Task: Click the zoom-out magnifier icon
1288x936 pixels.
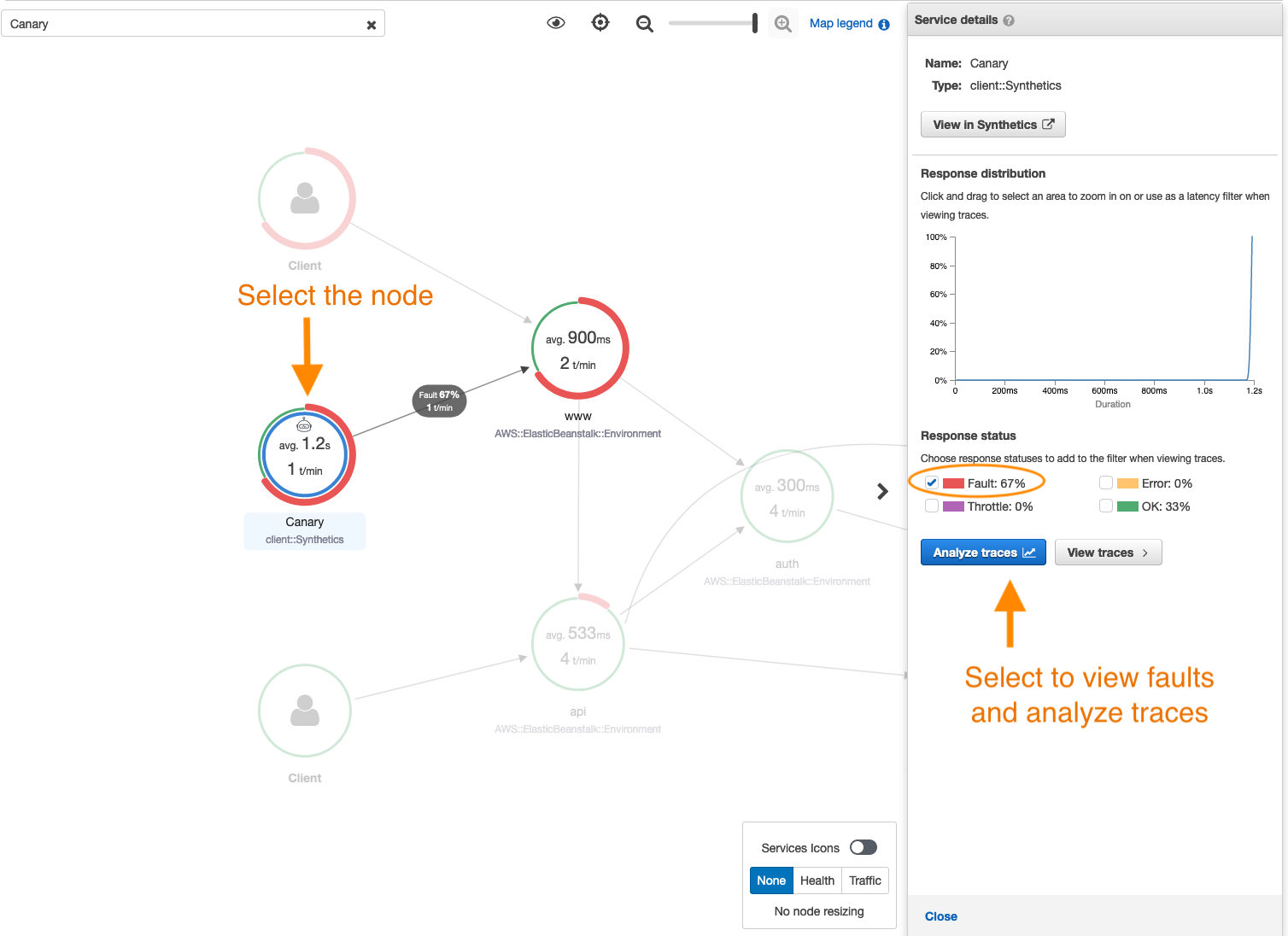Action: pos(645,23)
